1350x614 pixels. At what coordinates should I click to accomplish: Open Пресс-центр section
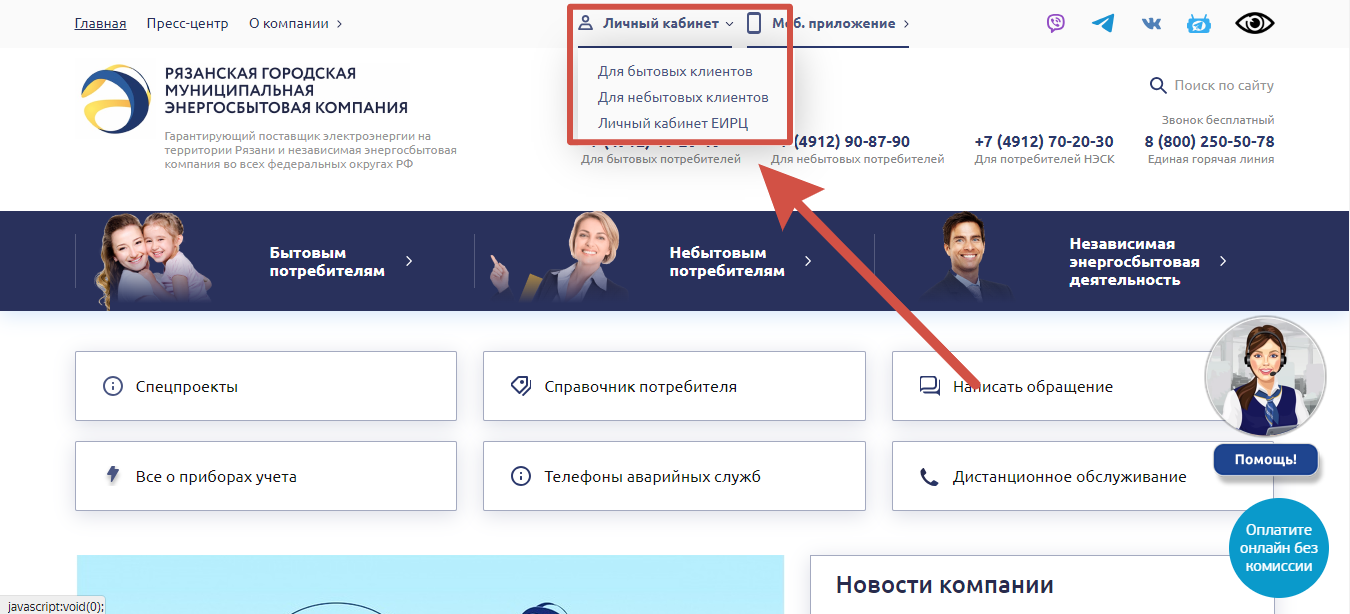[187, 23]
